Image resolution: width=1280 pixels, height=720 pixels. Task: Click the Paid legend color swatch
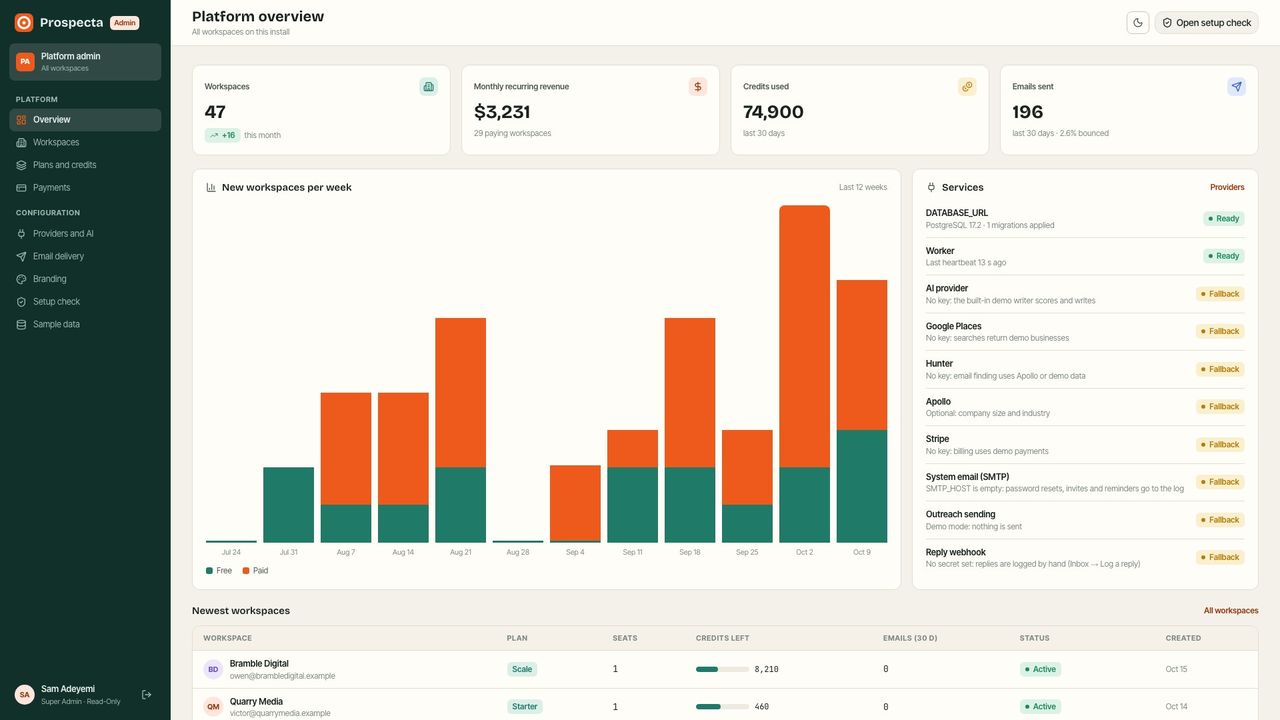(246, 571)
